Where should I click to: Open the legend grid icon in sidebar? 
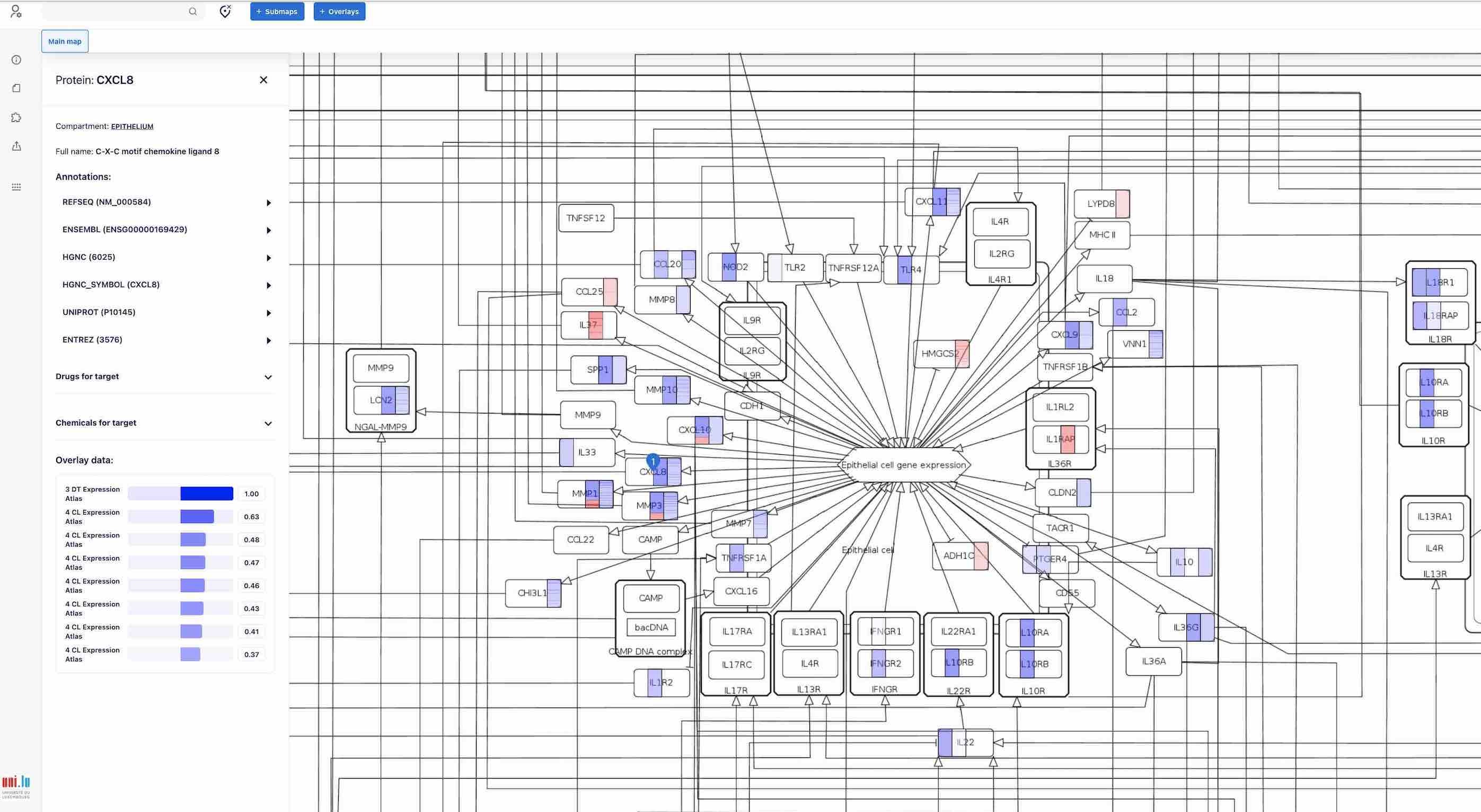(x=16, y=187)
